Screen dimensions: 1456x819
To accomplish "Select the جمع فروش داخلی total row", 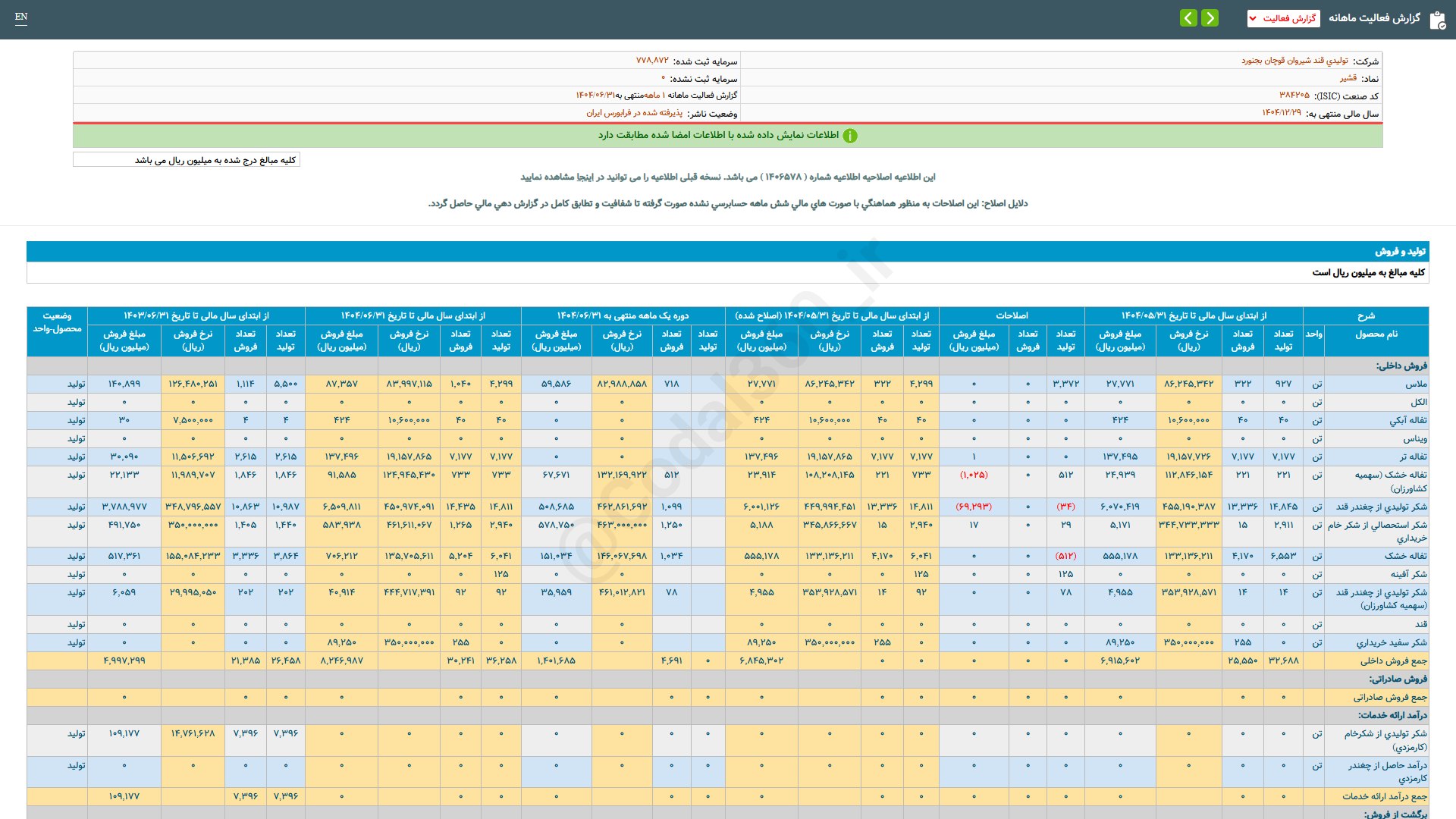I will (x=1393, y=661).
